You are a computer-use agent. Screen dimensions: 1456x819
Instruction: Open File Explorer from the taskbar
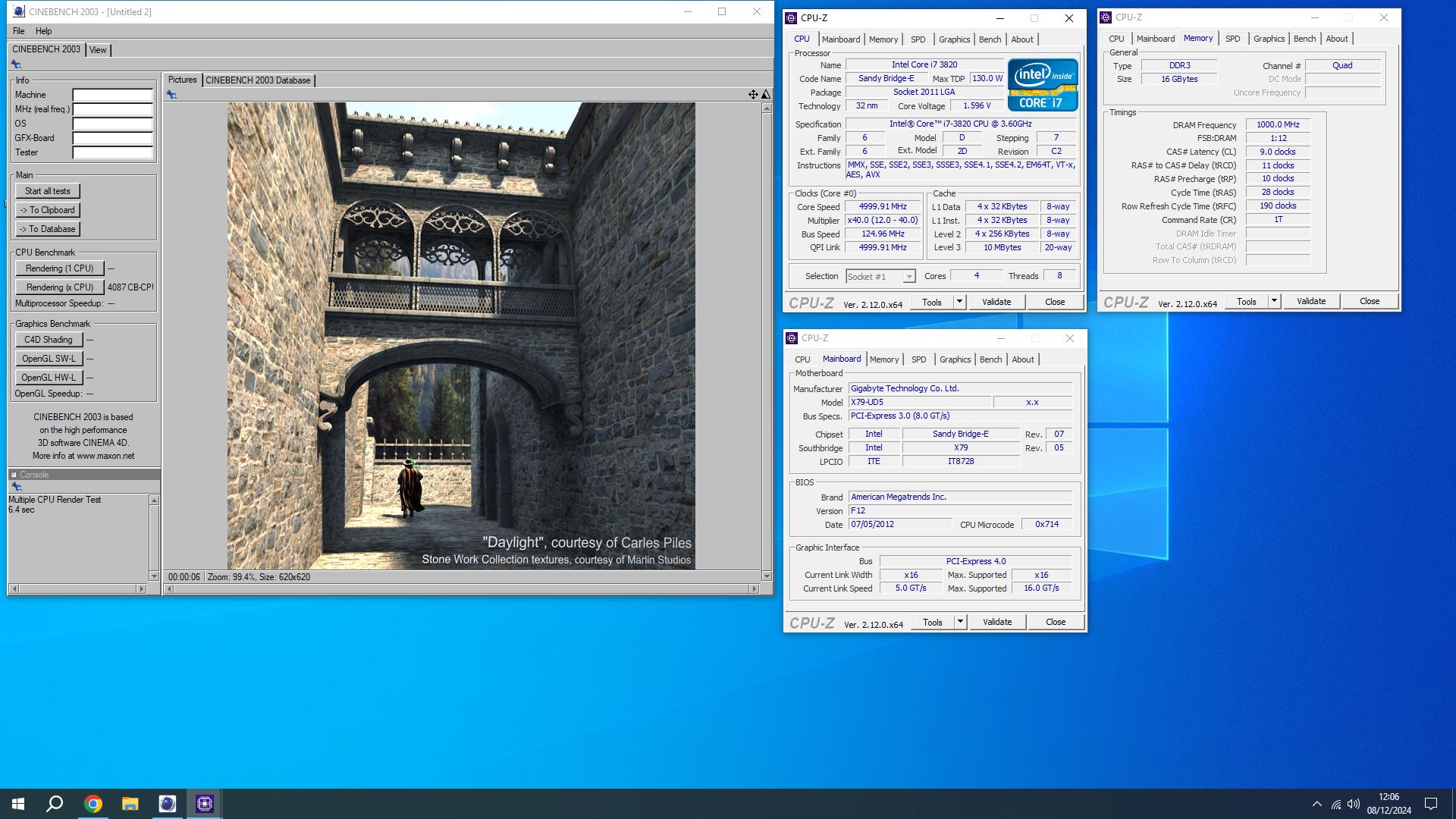pyautogui.click(x=130, y=804)
